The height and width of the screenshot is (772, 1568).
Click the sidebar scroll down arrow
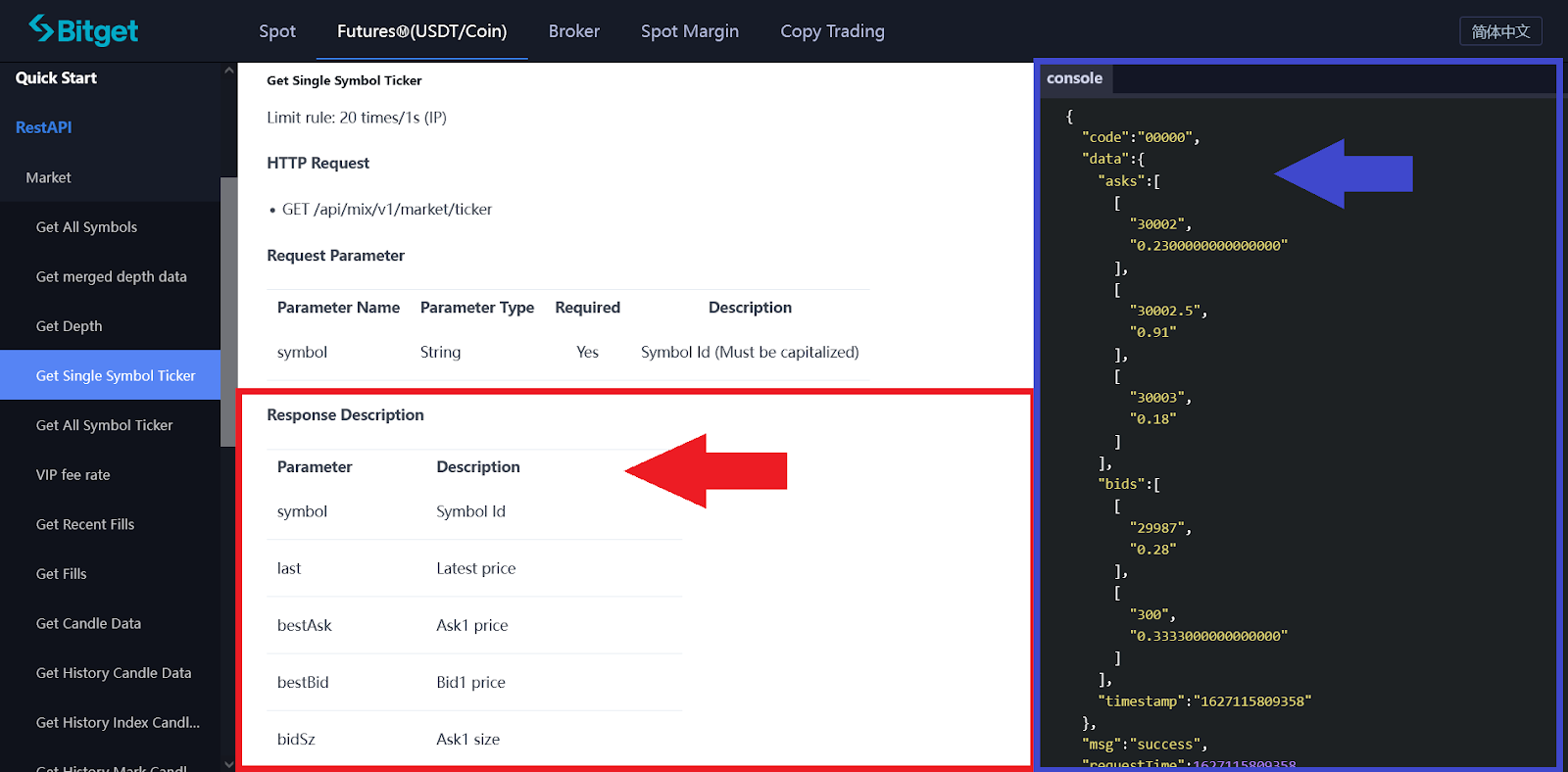pos(229,764)
